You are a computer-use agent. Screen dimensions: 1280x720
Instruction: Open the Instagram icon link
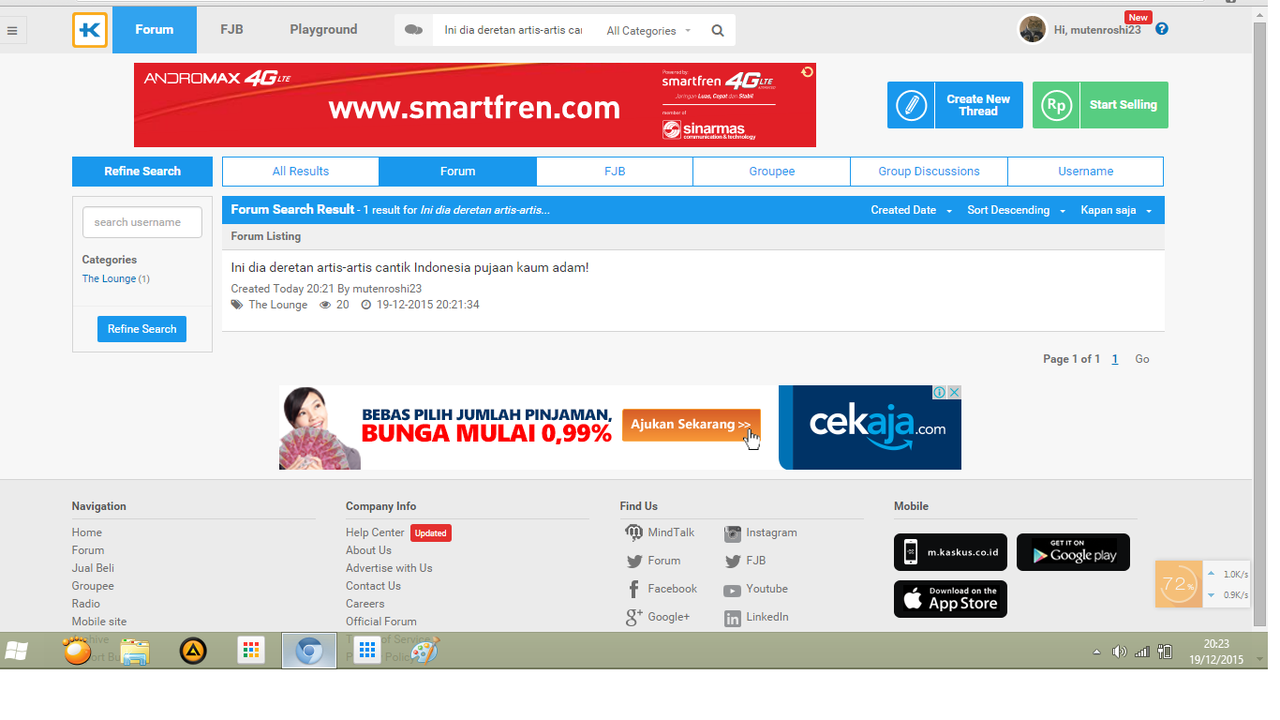coord(733,534)
